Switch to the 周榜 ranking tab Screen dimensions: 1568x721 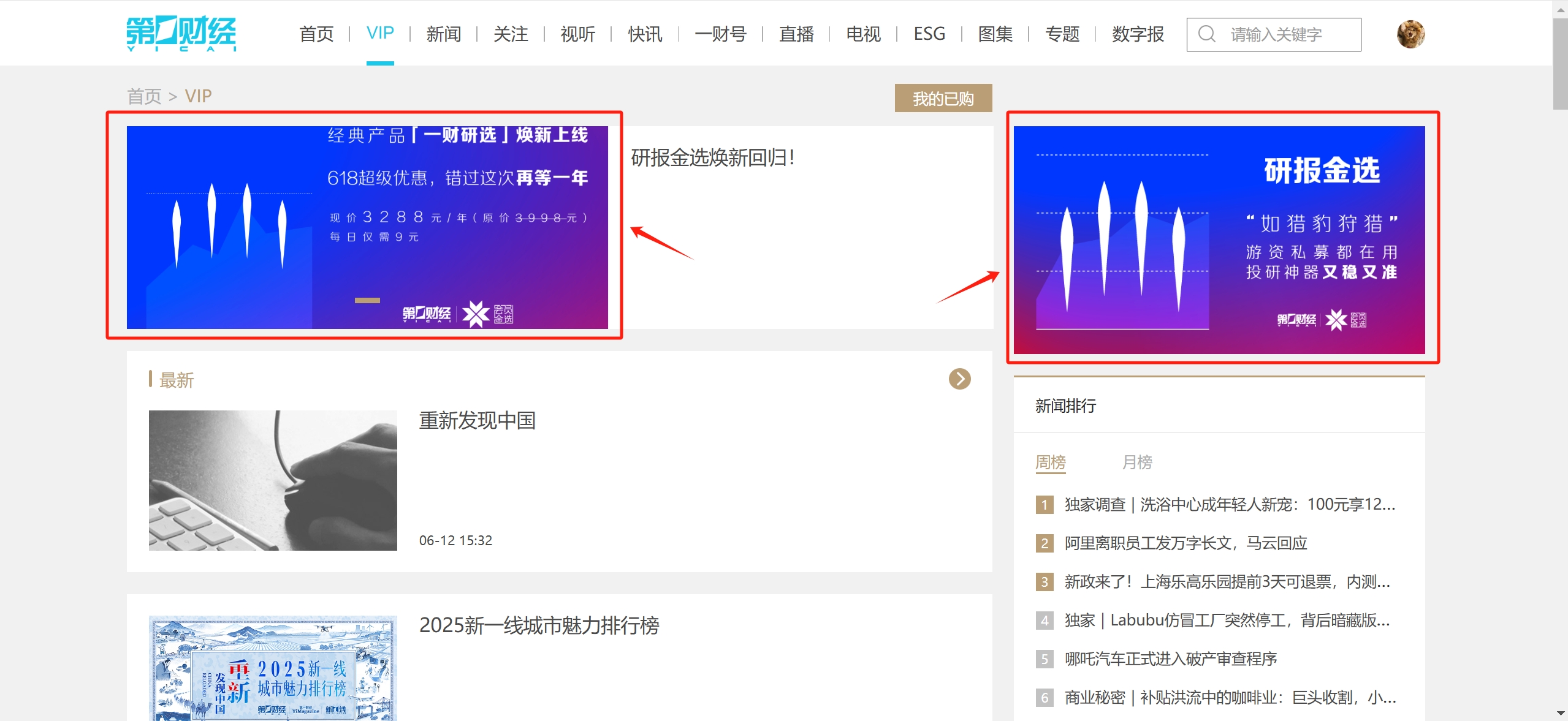tap(1051, 462)
